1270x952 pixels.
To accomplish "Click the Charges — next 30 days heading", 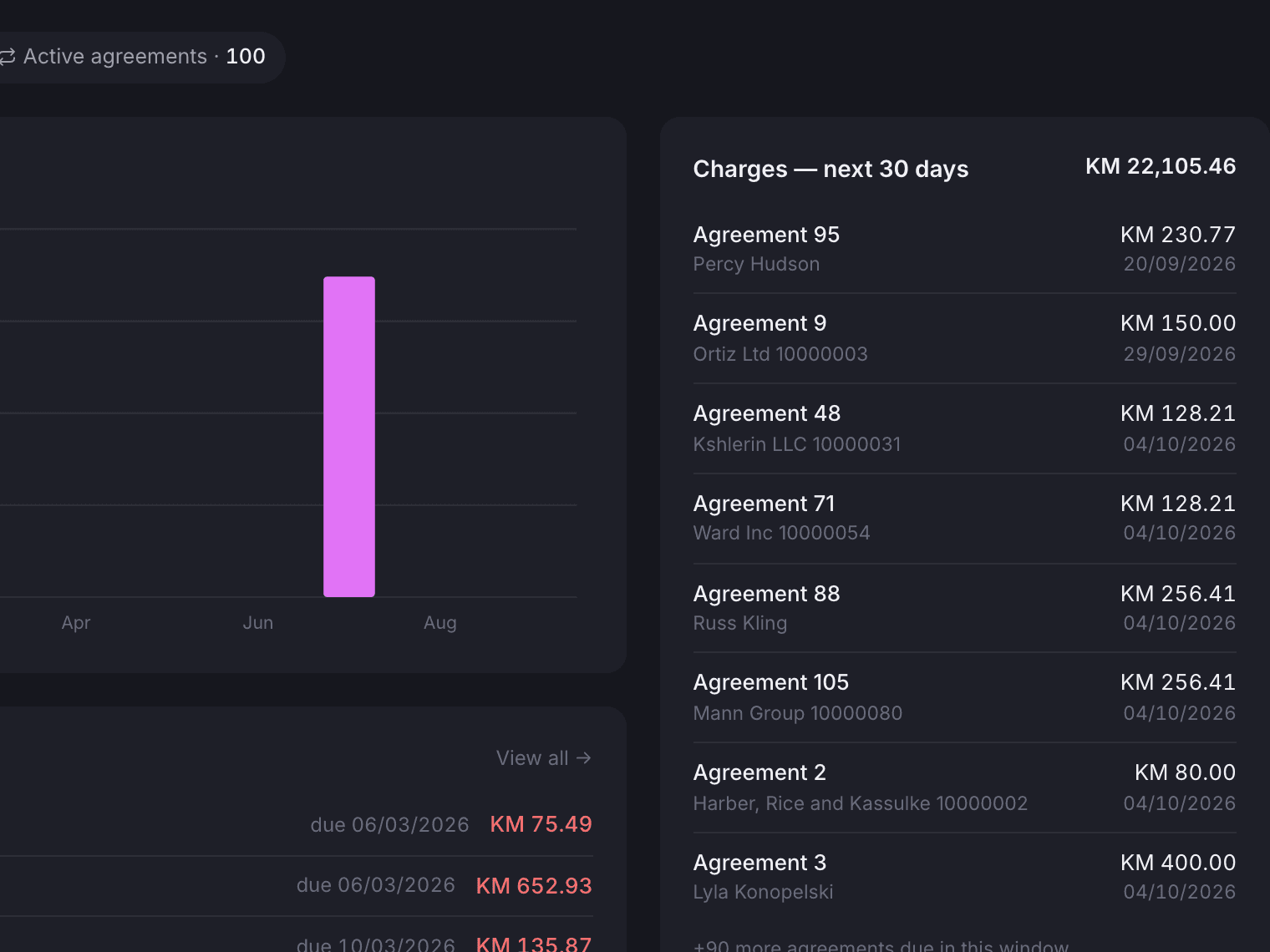I will 831,170.
